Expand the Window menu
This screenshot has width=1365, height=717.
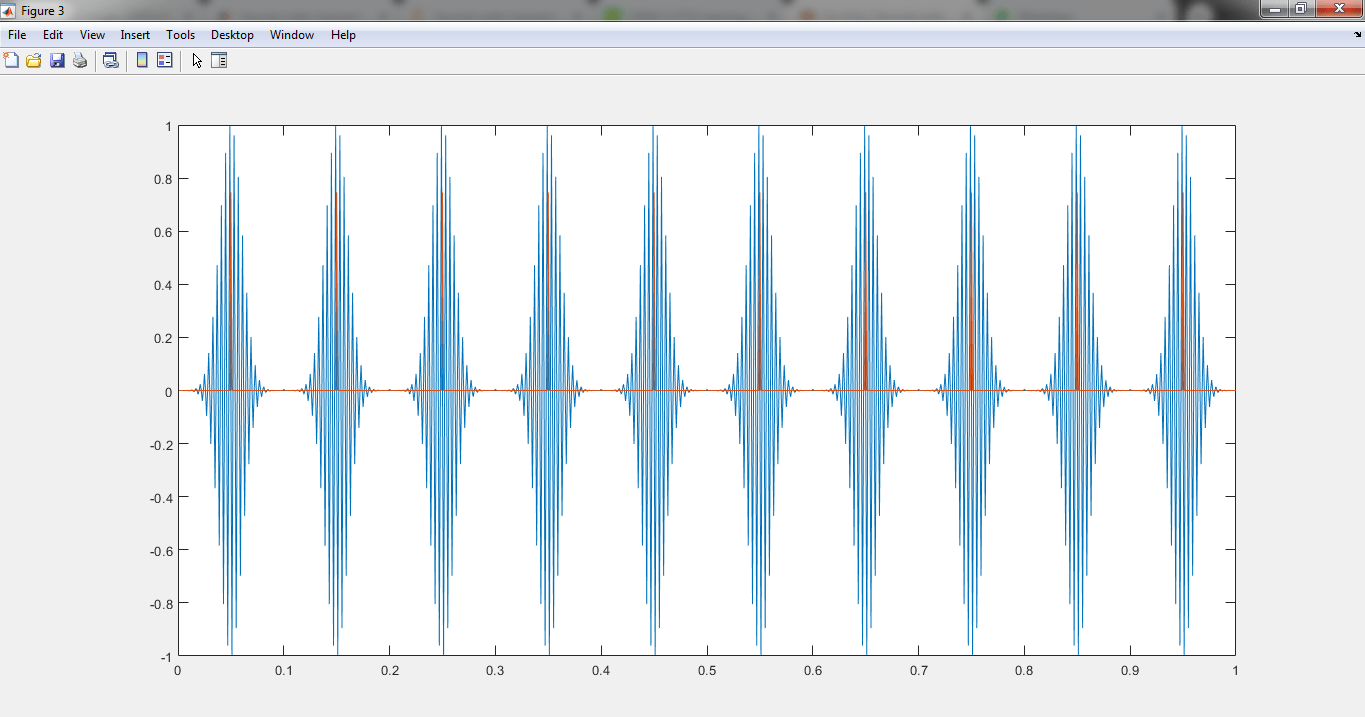(292, 35)
